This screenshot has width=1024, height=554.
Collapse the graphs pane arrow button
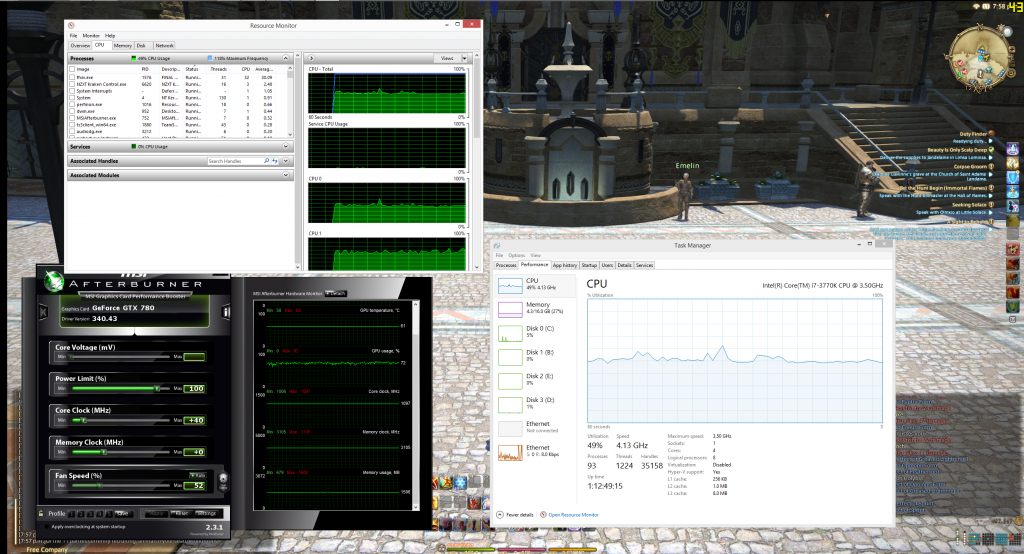(312, 58)
